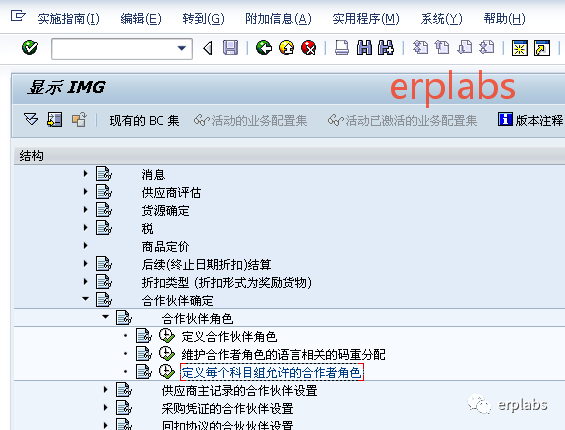This screenshot has width=565, height=430.
Task: Select 维护合作者角色的语言相关的码重分配 entry
Action: [283, 355]
